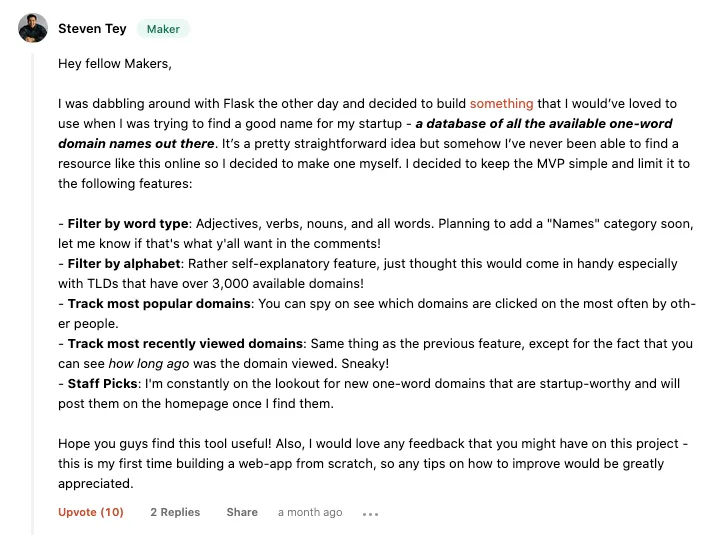Image resolution: width=714 pixels, height=535 pixels.
Task: Share this comment
Action: [242, 512]
